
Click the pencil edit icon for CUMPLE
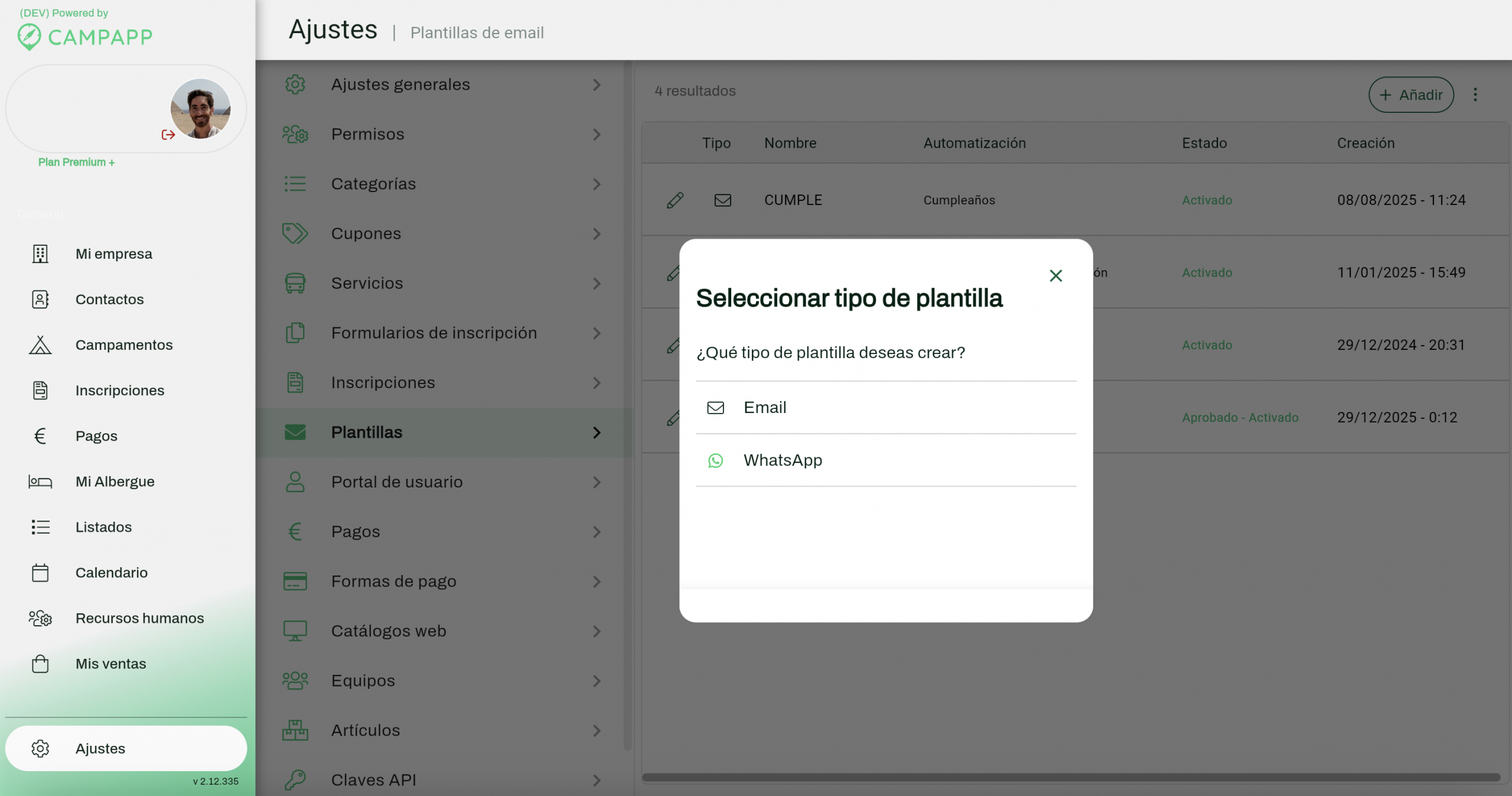[675, 200]
